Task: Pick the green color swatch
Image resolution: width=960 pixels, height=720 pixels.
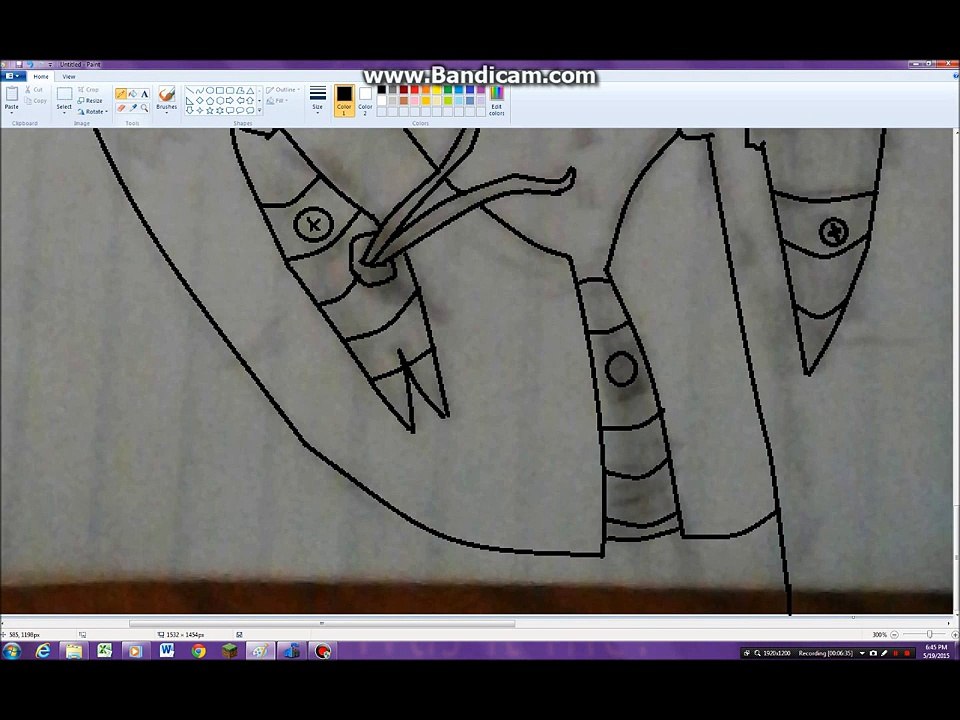Action: click(448, 90)
